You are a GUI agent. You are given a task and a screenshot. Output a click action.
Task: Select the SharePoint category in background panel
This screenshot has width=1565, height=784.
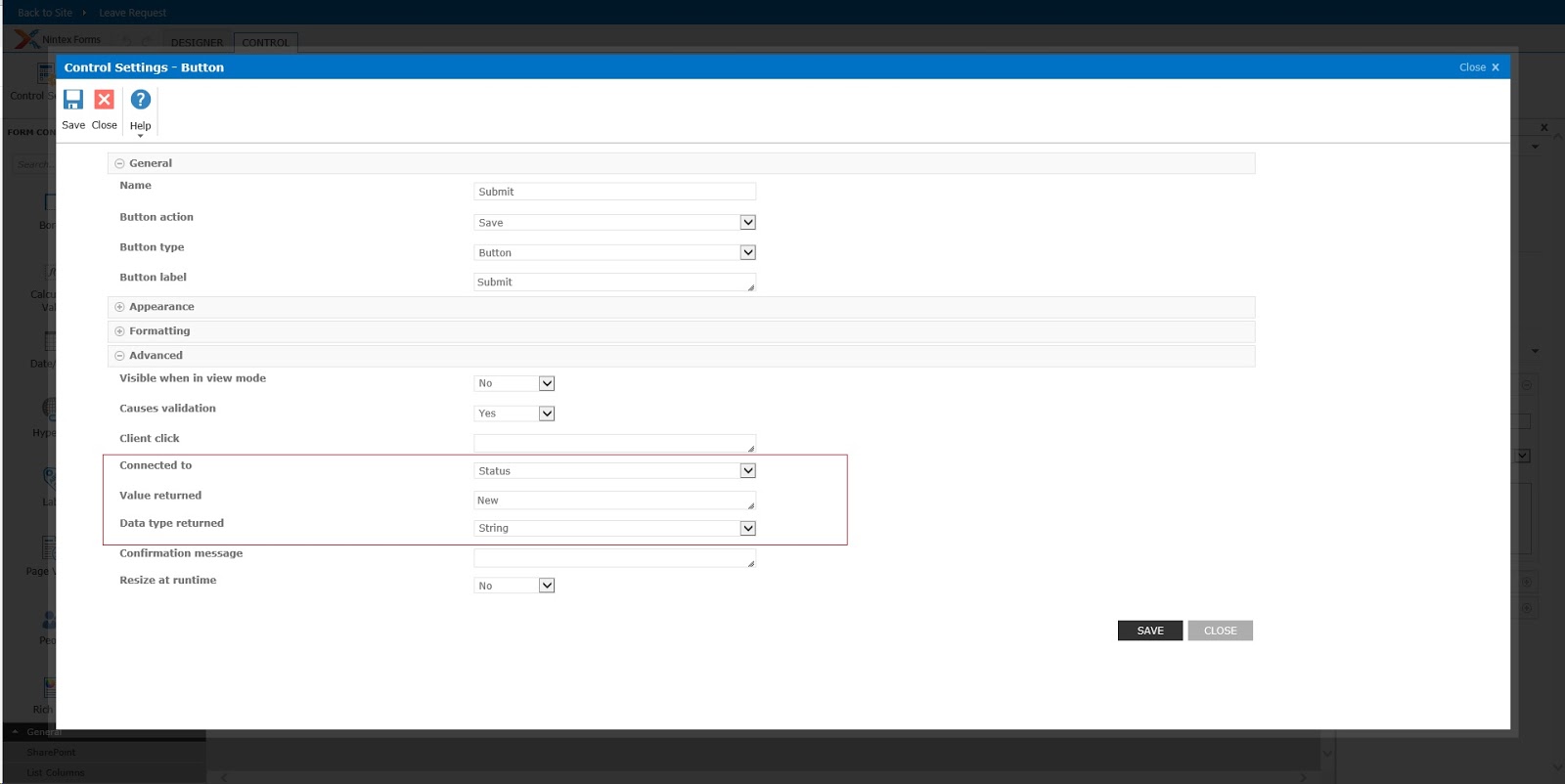51,753
